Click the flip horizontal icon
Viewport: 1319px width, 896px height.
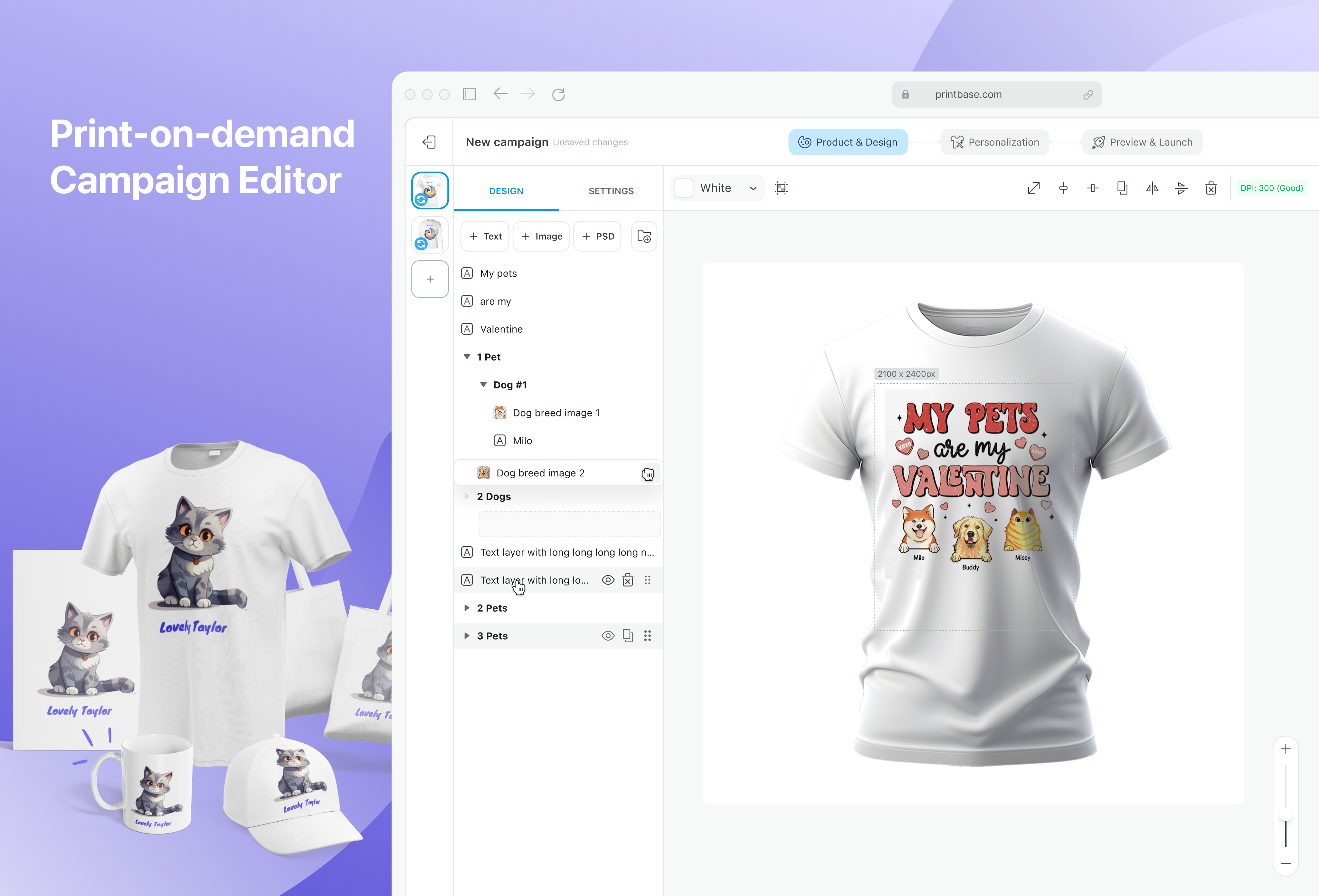tap(1152, 188)
